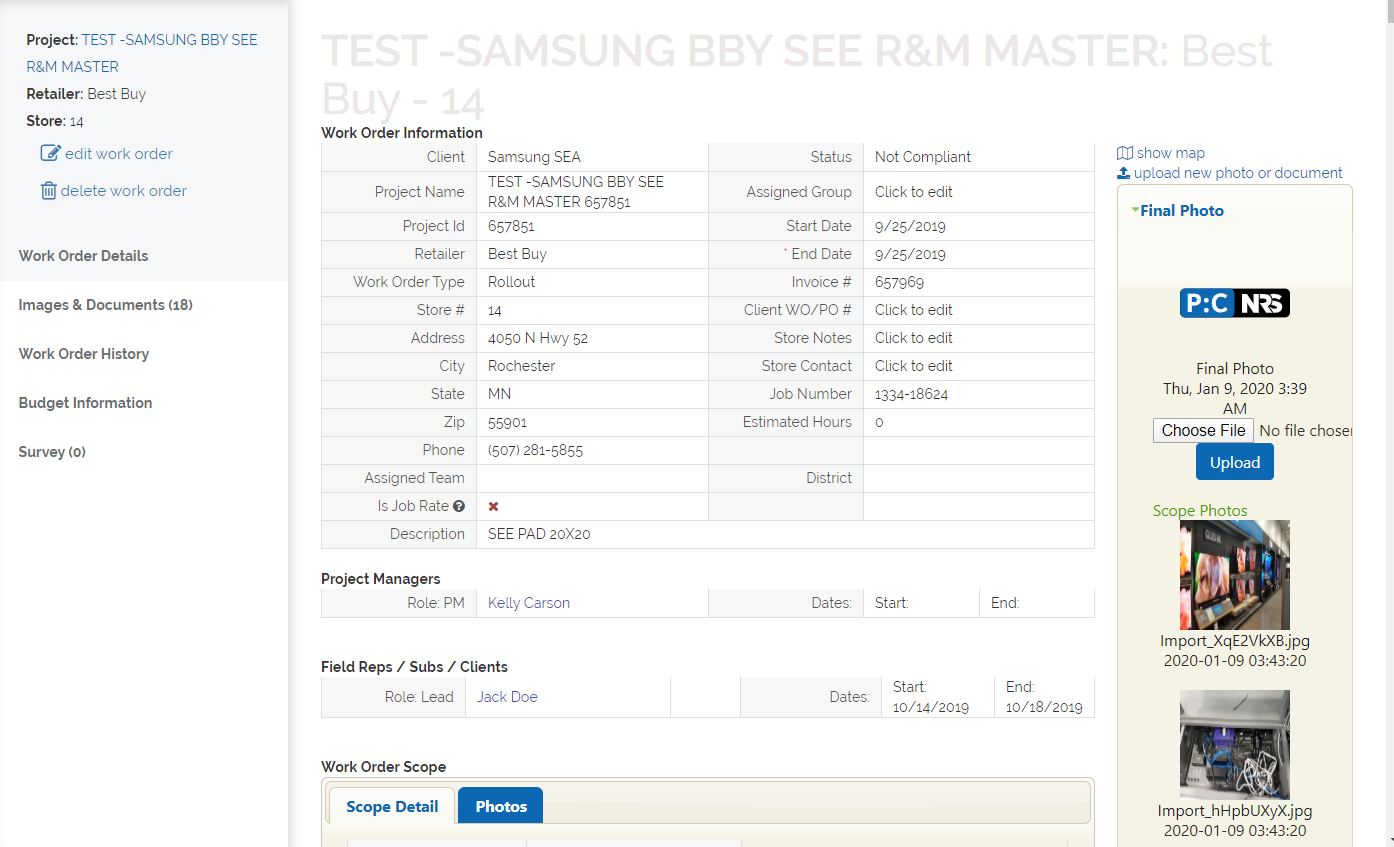Click the Choose File button
The height and width of the screenshot is (847, 1394).
click(x=1203, y=430)
